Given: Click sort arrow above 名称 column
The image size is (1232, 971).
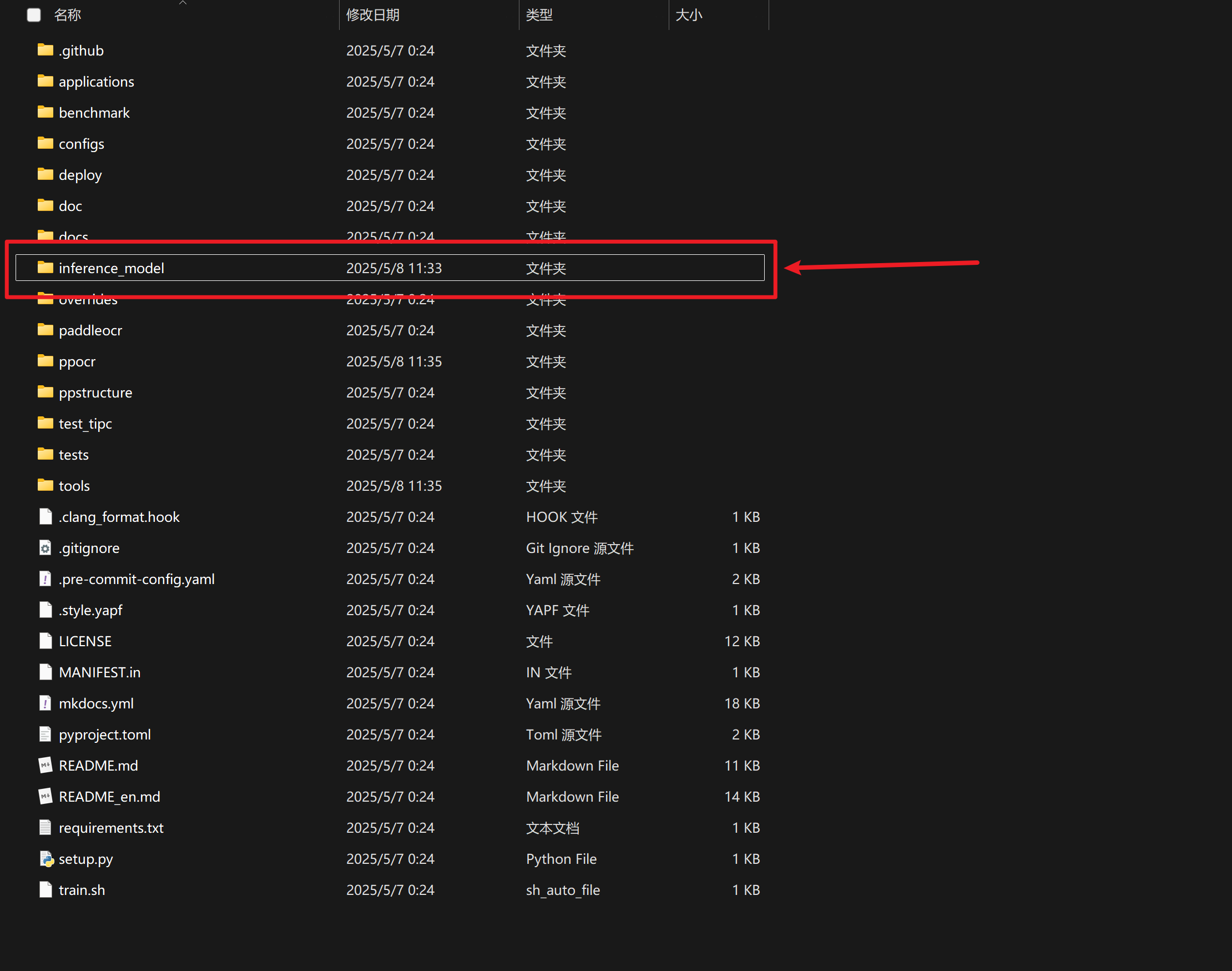Looking at the screenshot, I should [183, 3].
